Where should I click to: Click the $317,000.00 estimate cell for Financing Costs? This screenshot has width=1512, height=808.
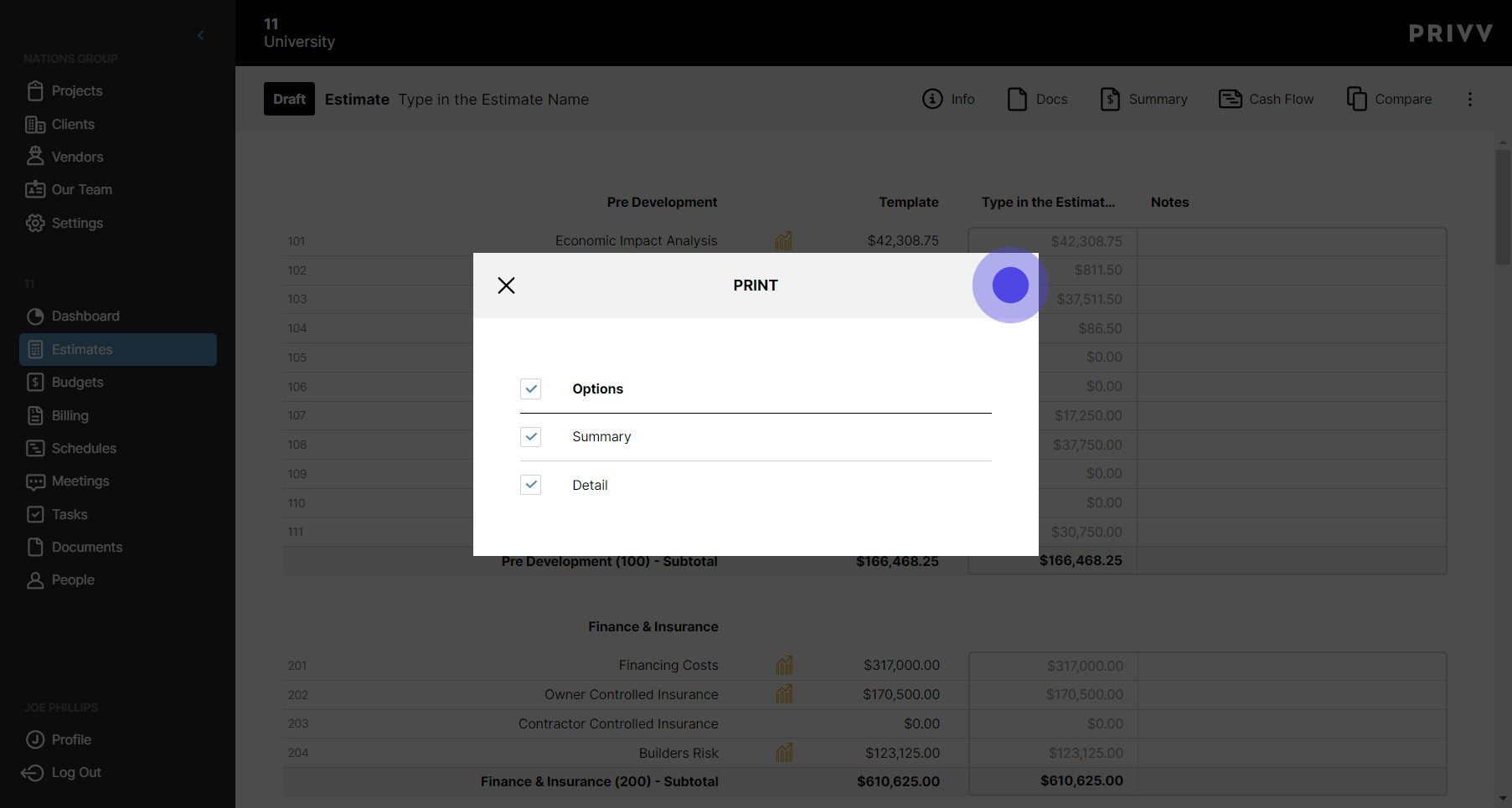tap(1053, 666)
